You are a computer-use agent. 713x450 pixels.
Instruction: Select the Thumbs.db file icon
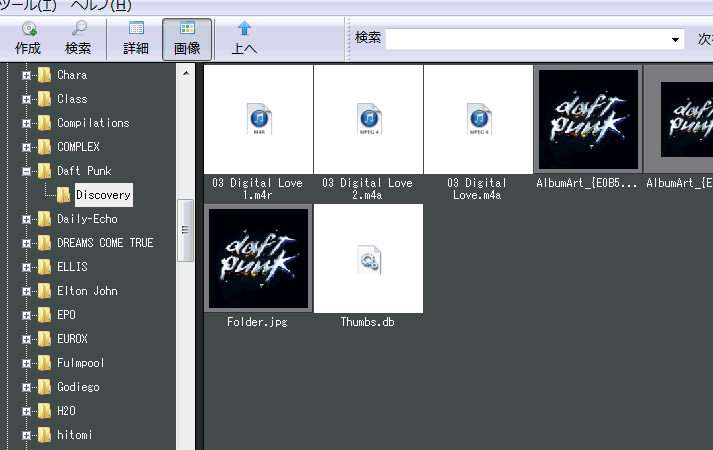[368, 260]
